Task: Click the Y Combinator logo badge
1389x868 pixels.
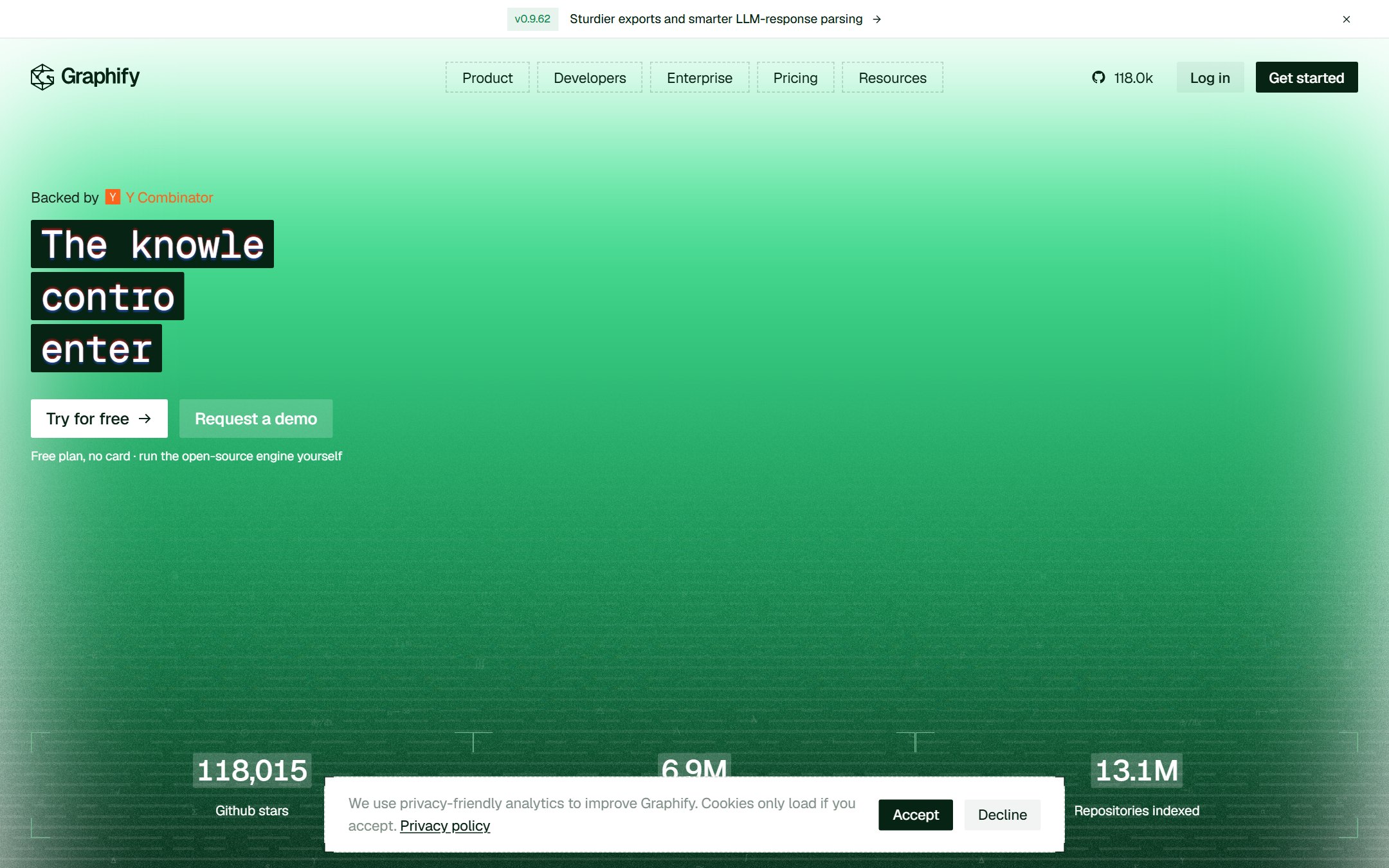Action: coord(113,197)
